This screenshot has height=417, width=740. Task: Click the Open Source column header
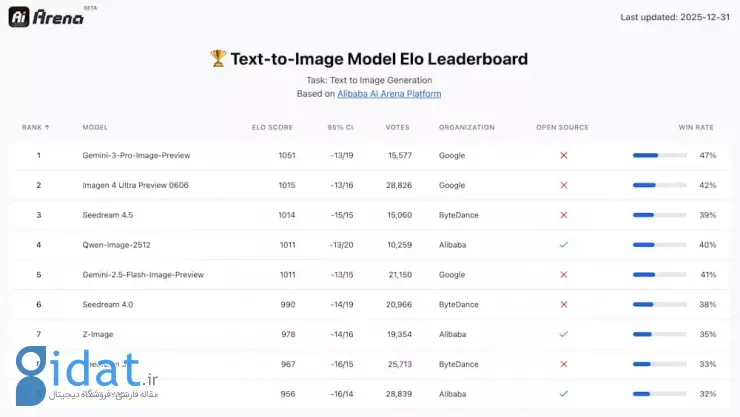coord(562,127)
